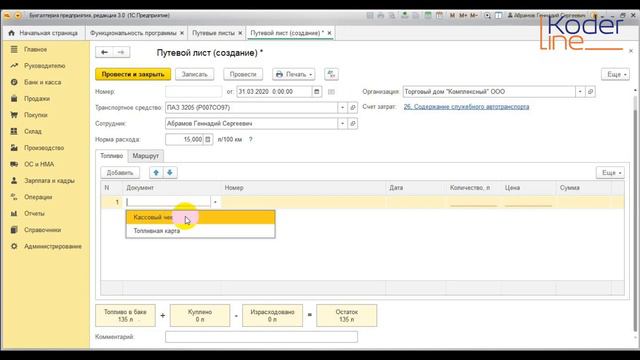
Task: Open Зарплата и кадры section
Action: coord(49,180)
